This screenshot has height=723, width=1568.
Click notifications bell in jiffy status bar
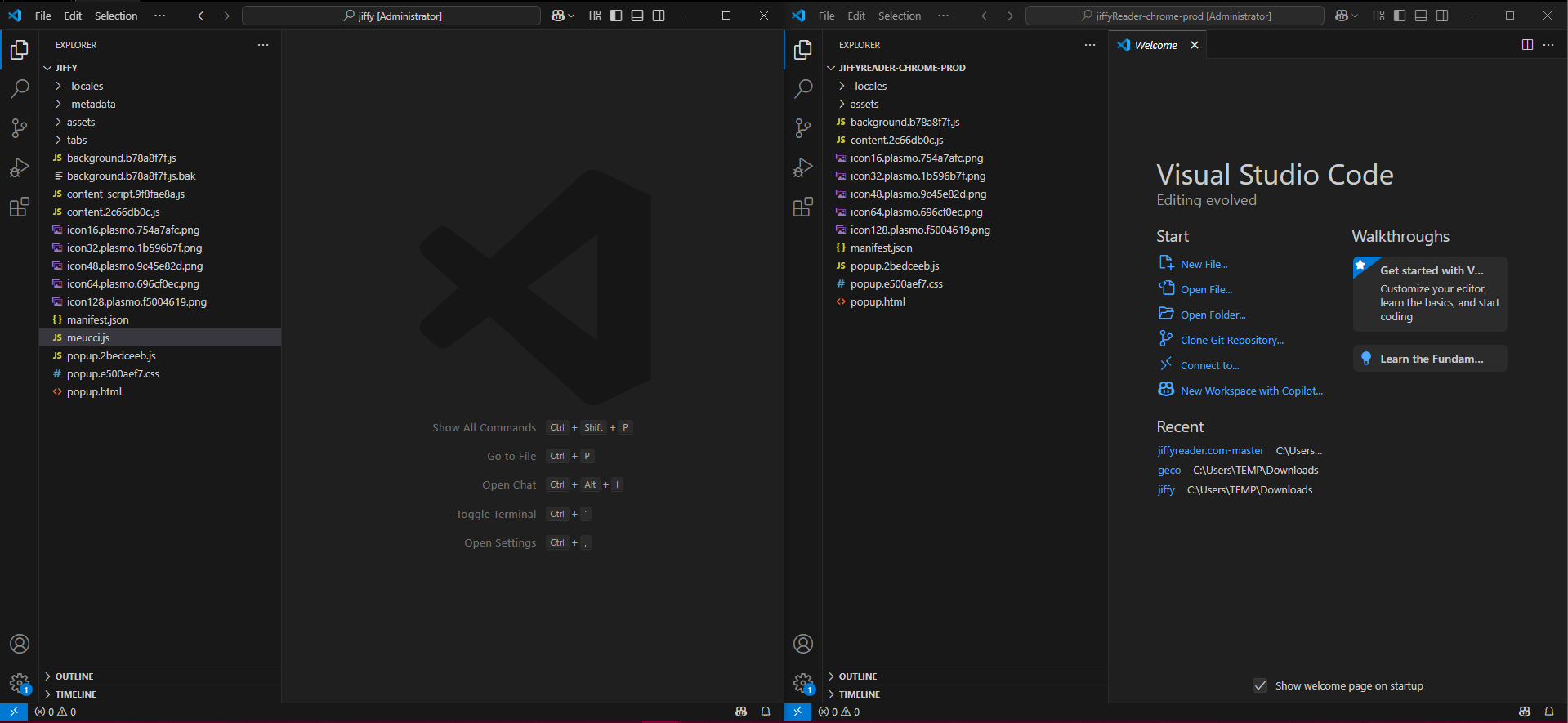click(x=766, y=712)
